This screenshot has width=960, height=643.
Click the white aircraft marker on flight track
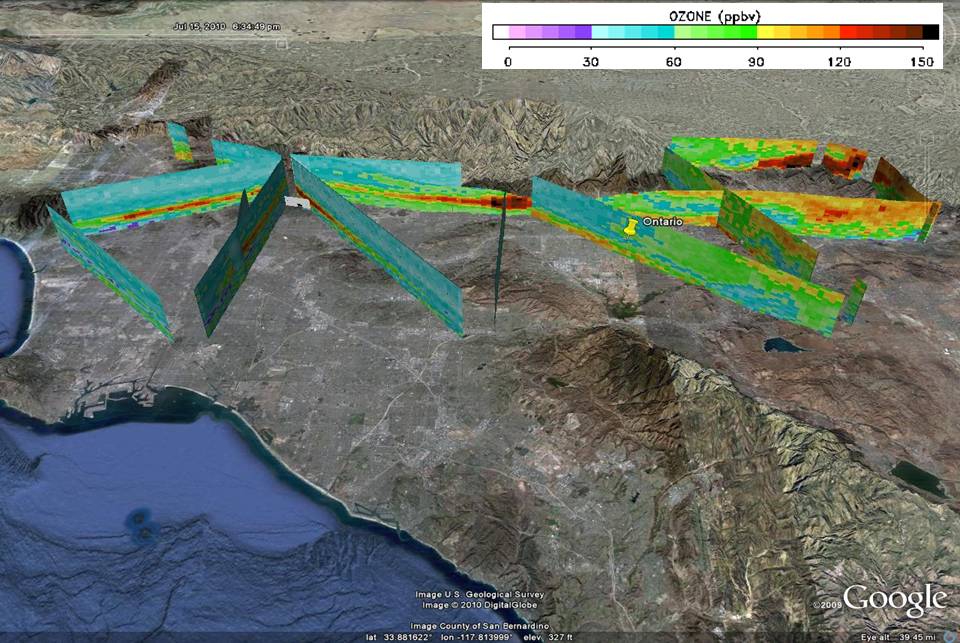tap(298, 203)
